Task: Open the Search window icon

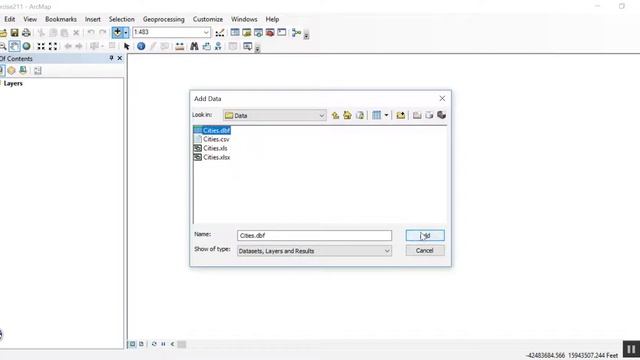Action: click(258, 32)
